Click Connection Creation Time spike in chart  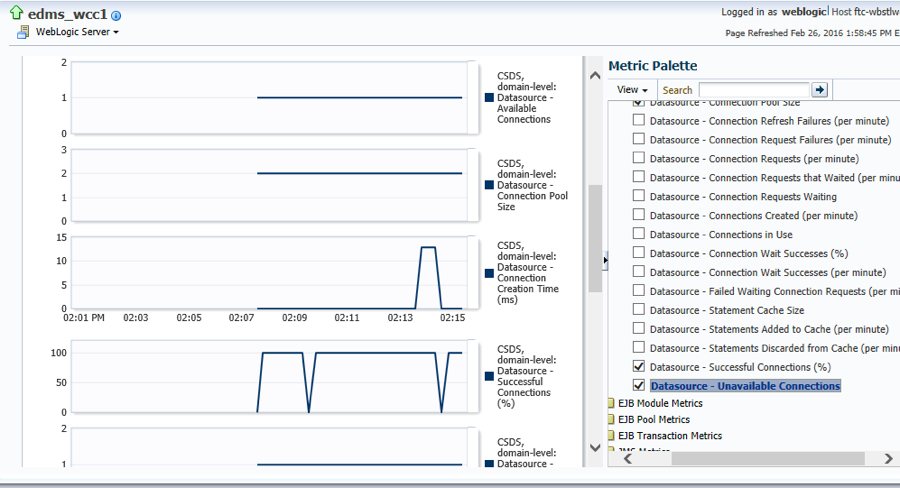click(428, 247)
